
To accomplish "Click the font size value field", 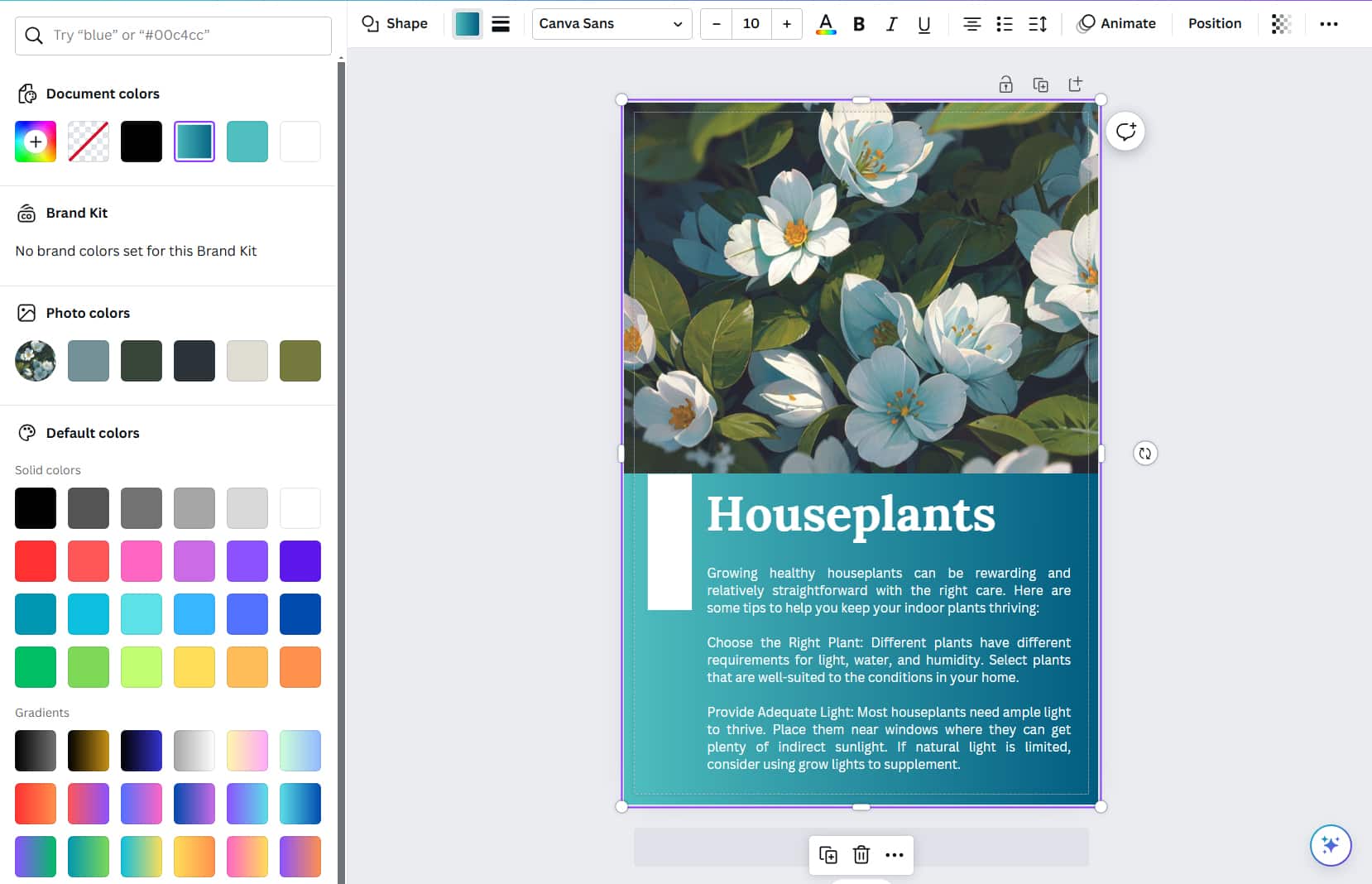I will click(x=751, y=24).
